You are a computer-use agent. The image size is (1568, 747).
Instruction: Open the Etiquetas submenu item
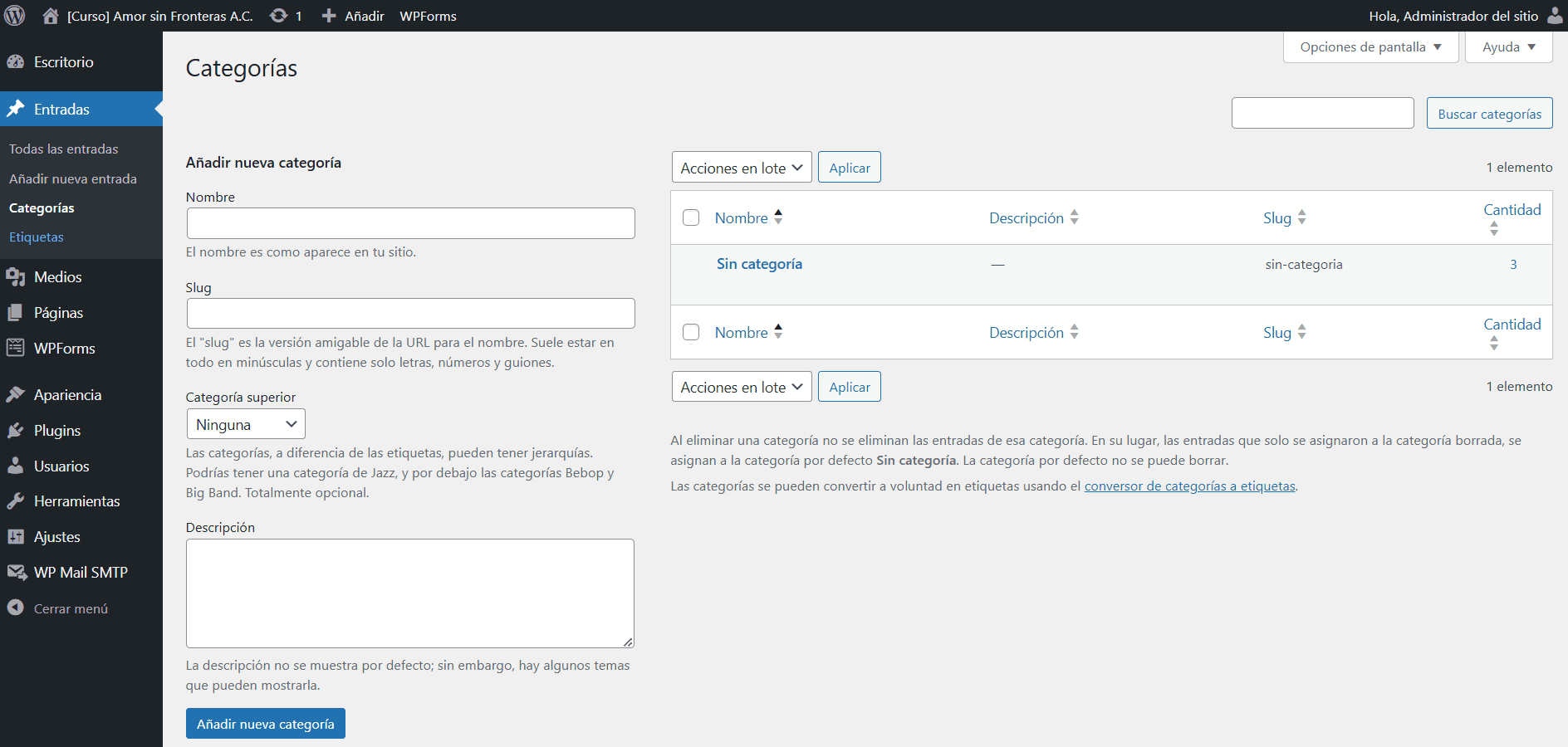tap(37, 237)
